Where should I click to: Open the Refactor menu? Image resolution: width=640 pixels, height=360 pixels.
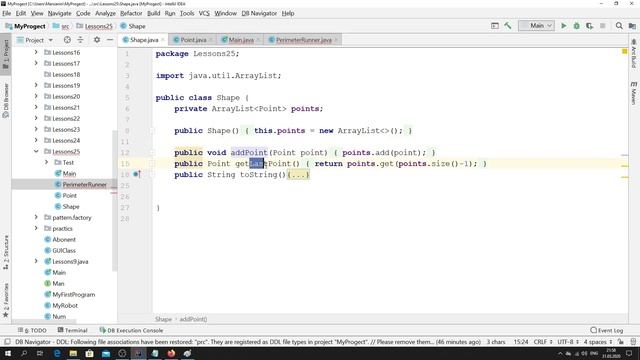(131, 13)
